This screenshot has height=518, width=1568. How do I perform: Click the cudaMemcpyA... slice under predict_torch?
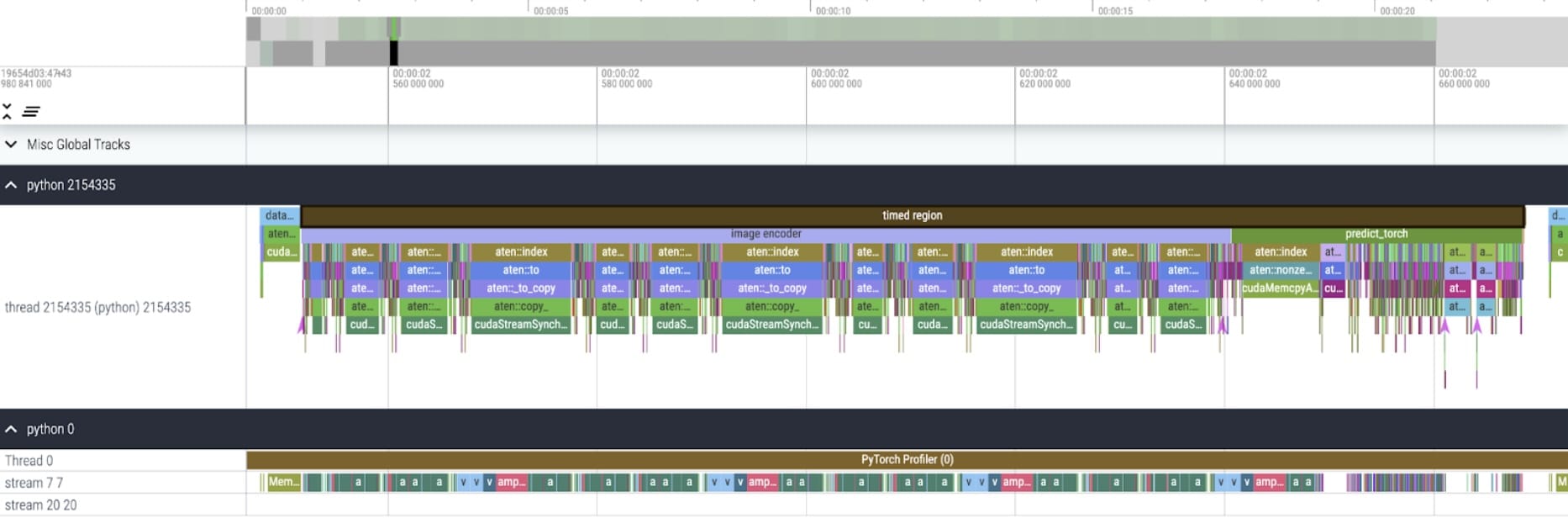[1280, 288]
